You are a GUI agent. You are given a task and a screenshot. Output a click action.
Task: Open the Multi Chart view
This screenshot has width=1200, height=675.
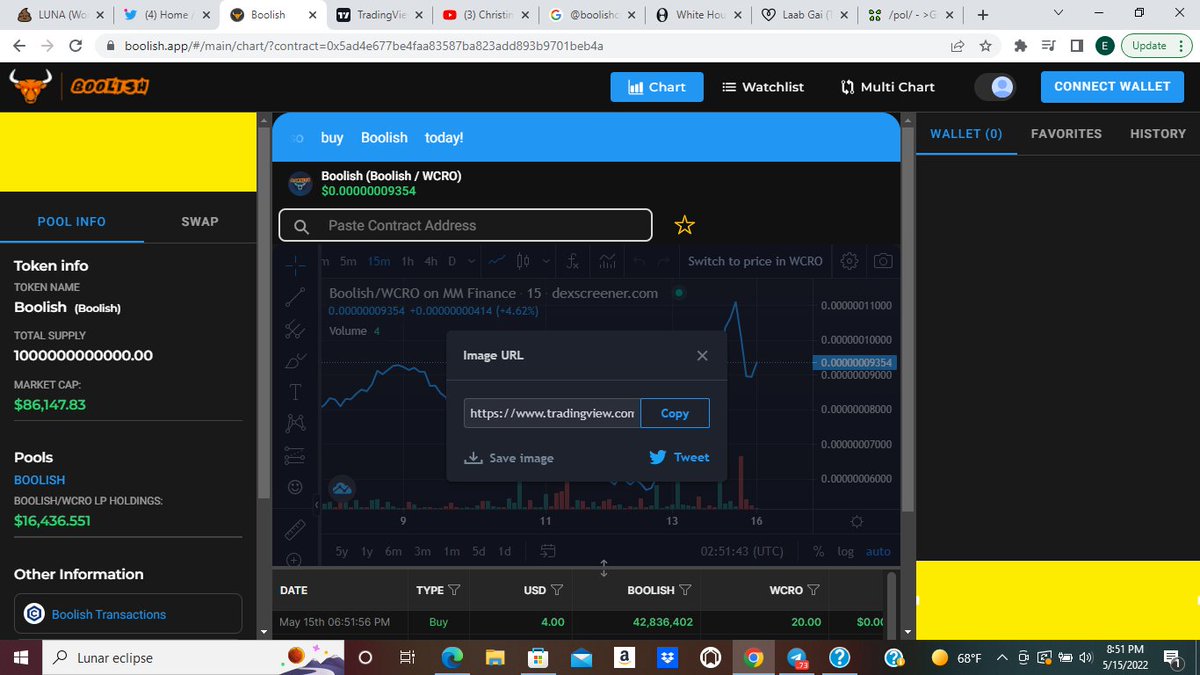[x=888, y=87]
